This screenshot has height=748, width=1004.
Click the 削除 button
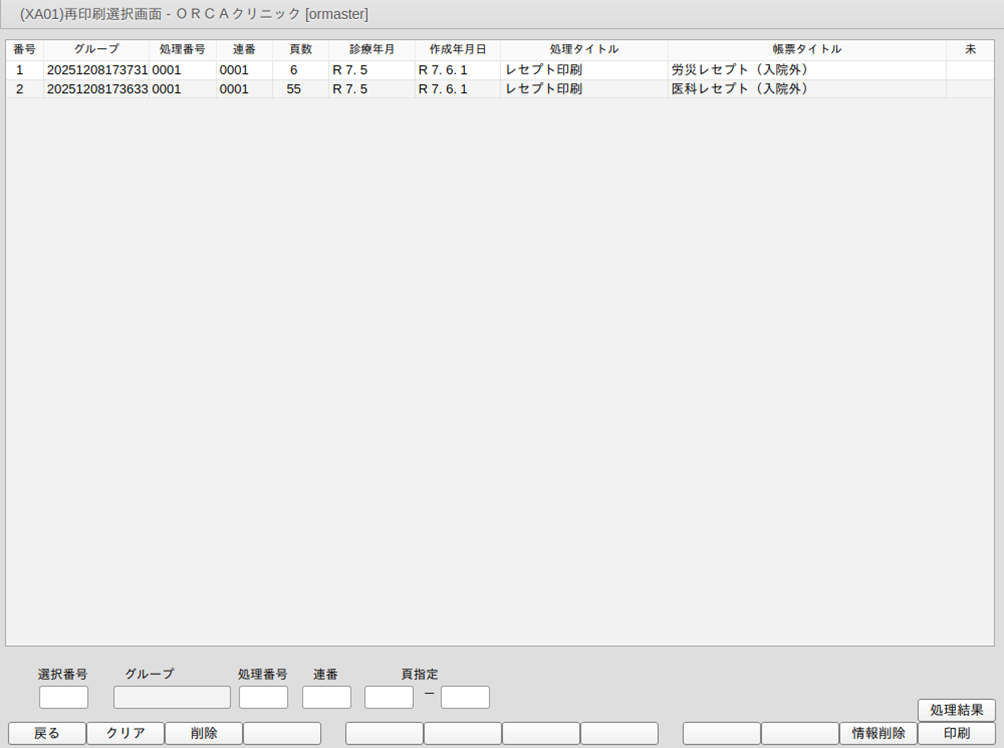coord(203,733)
